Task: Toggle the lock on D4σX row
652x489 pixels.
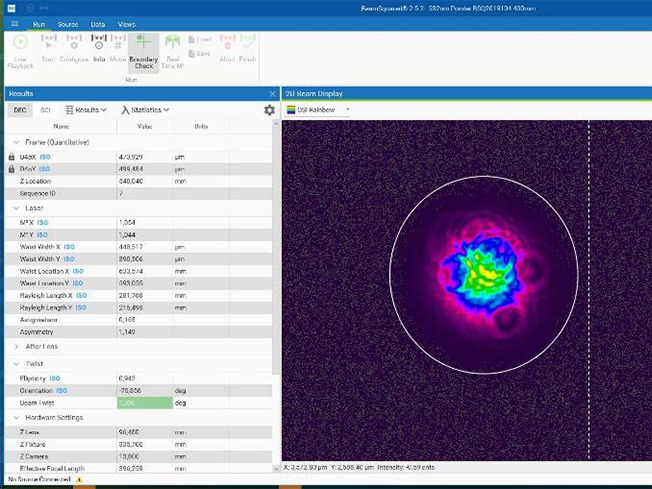Action: (x=12, y=157)
